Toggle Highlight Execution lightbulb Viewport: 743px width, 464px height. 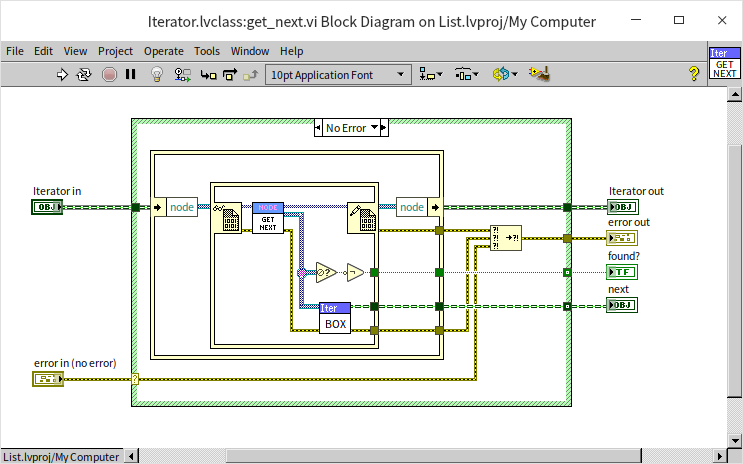point(157,74)
